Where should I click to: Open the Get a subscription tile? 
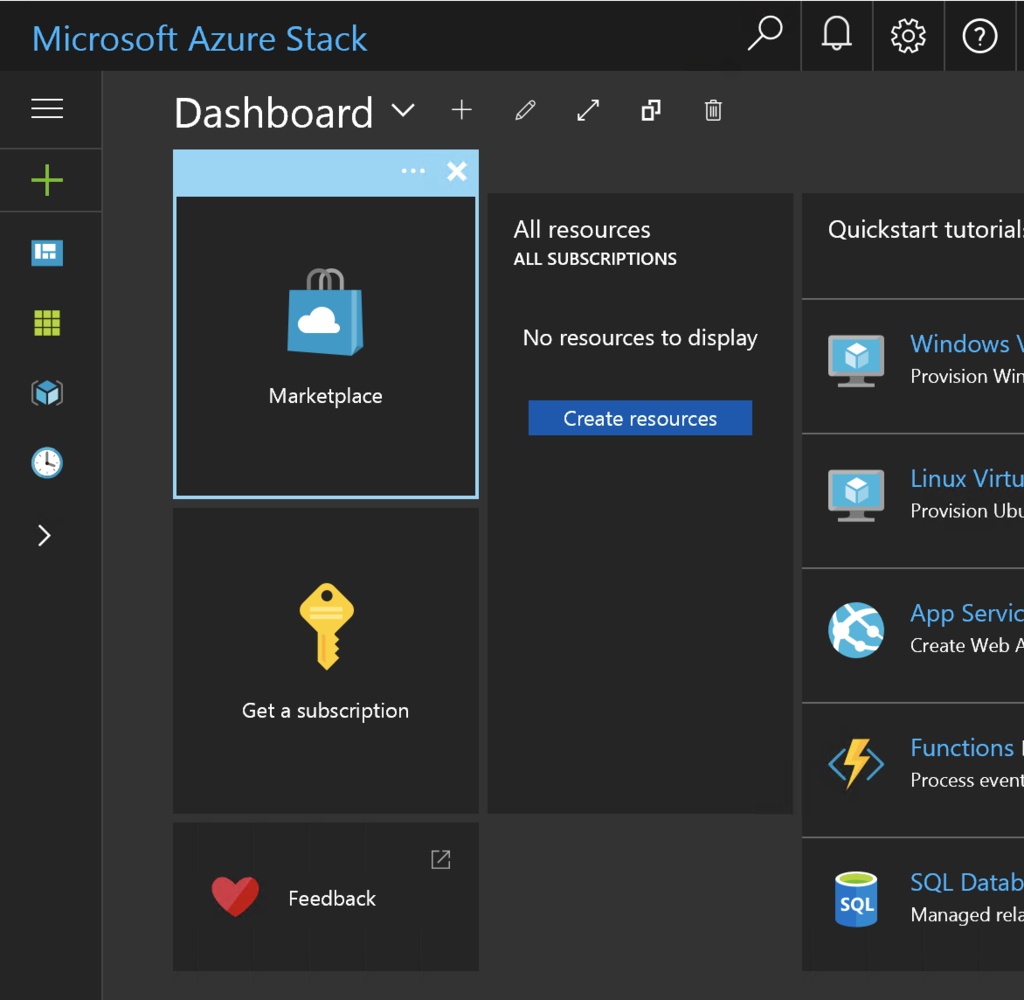pos(325,660)
